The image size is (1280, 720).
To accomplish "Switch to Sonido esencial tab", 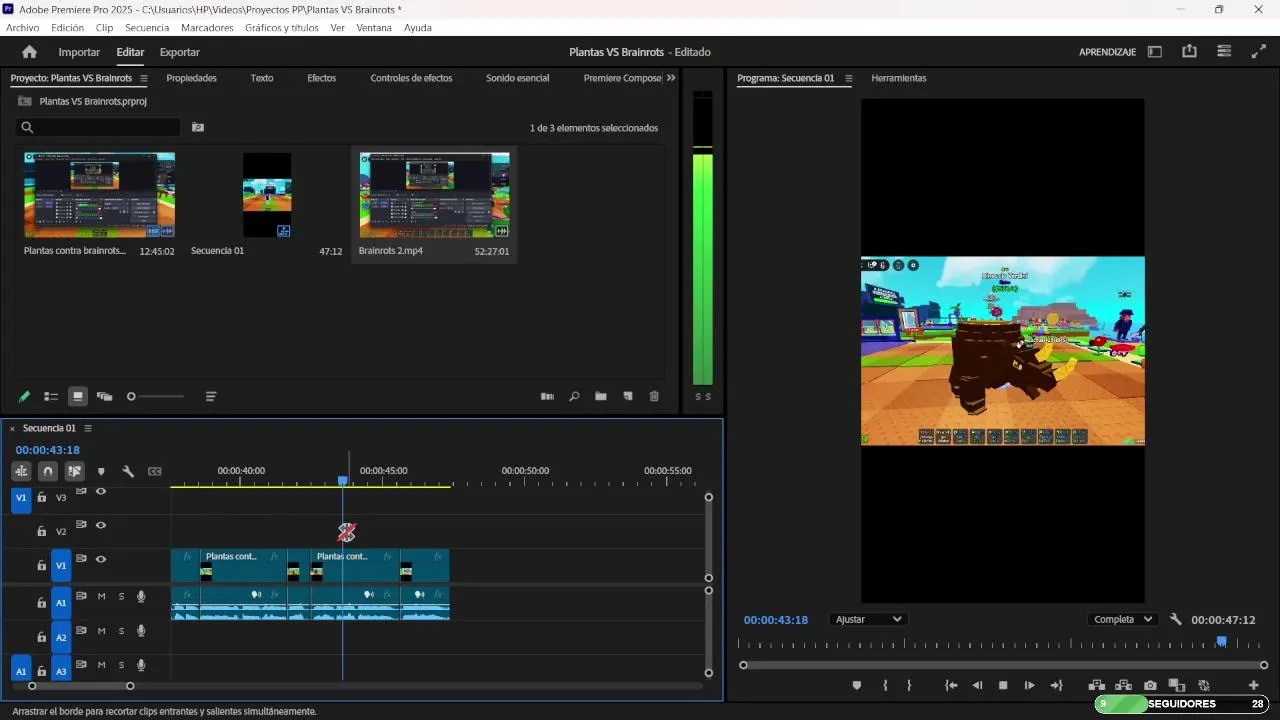I will click(517, 78).
